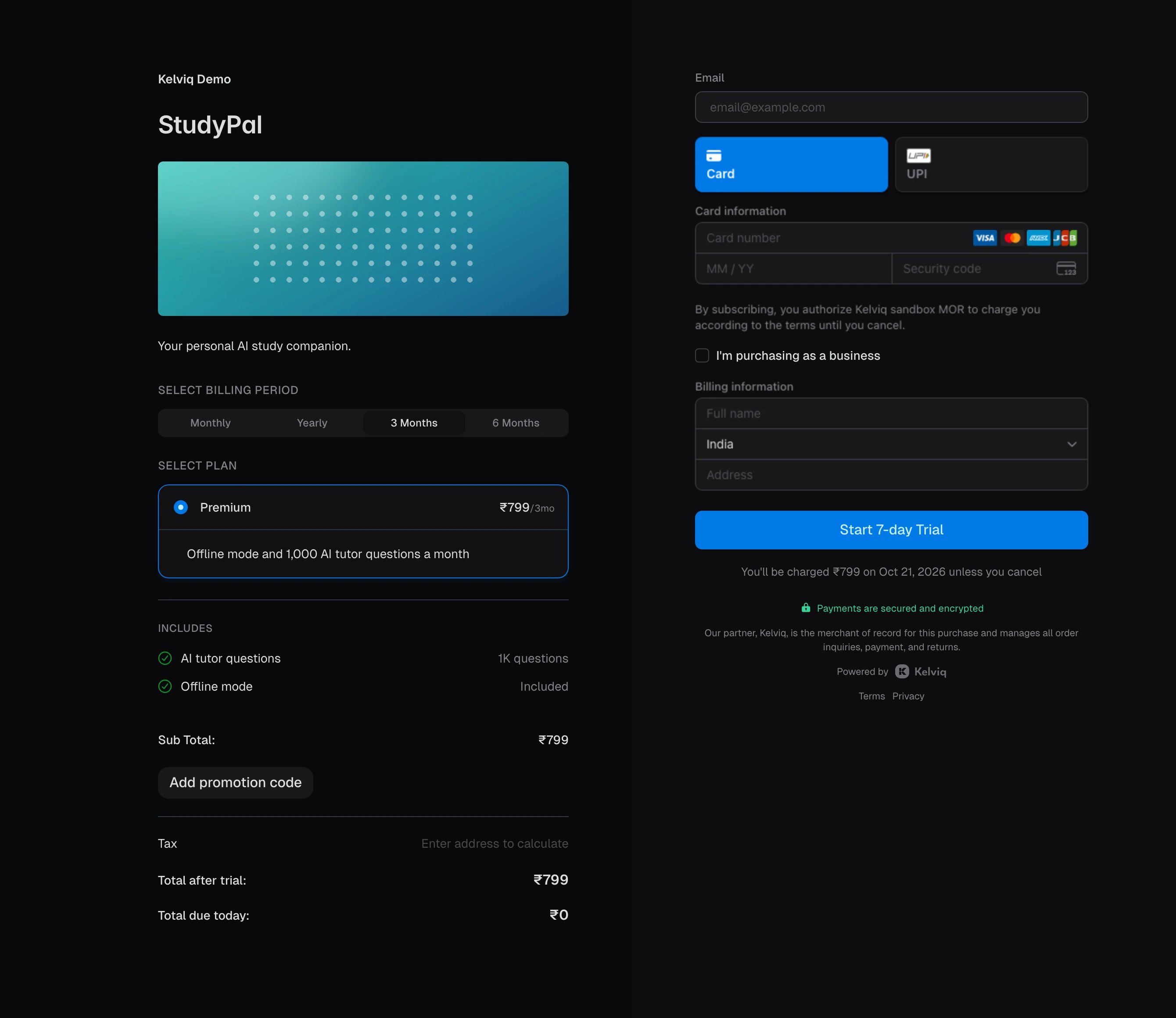
Task: Click the plan description about Offline mode
Action: [x=328, y=554]
